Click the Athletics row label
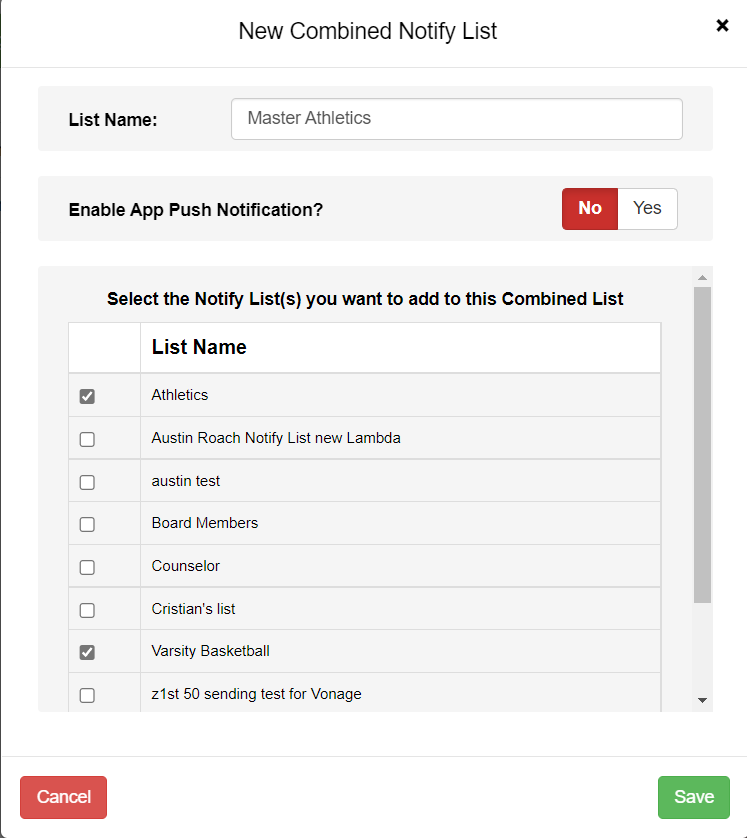747x838 pixels. (180, 395)
